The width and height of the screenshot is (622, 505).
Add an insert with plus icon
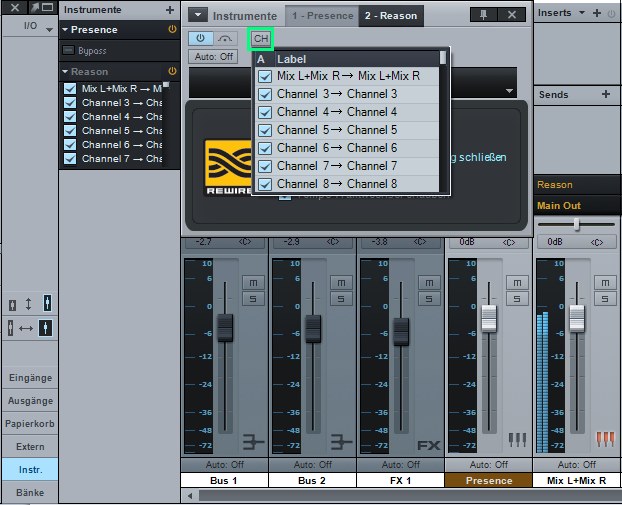click(597, 13)
